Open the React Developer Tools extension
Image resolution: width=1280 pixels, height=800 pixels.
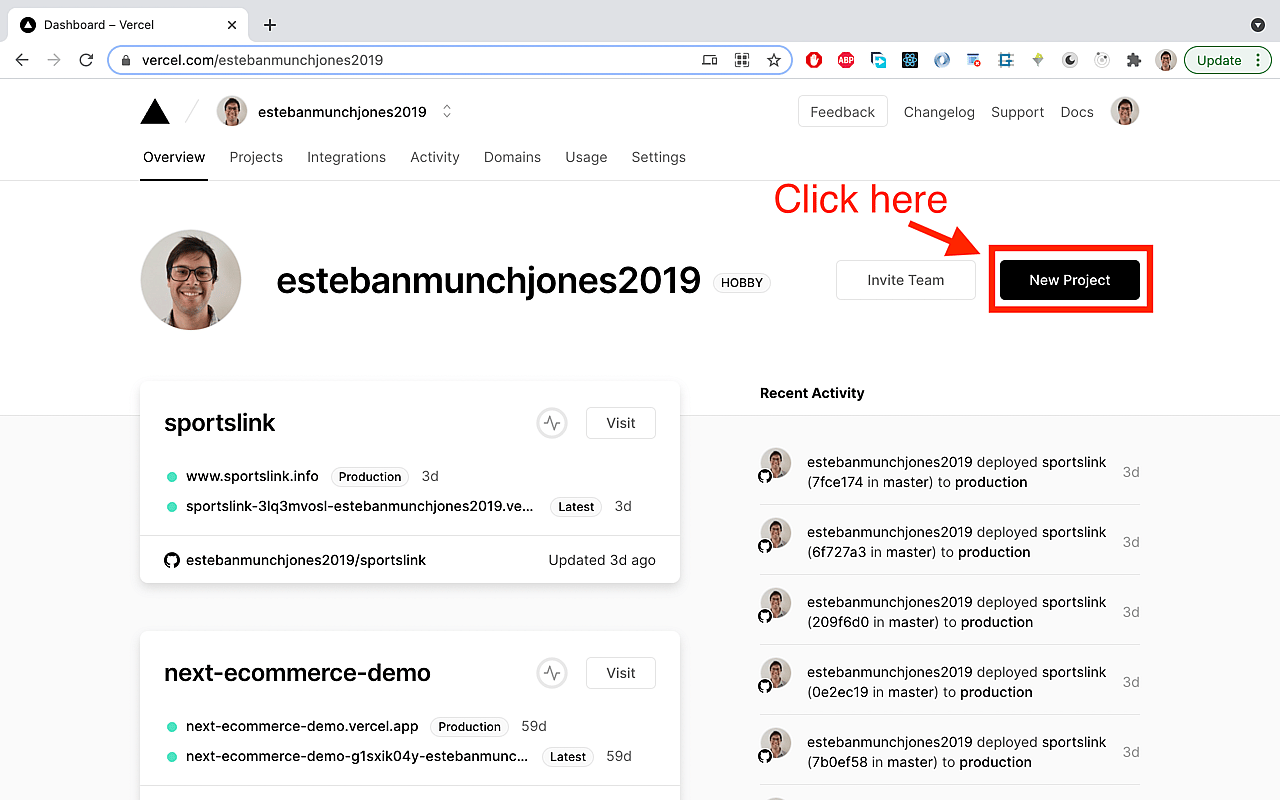[909, 60]
